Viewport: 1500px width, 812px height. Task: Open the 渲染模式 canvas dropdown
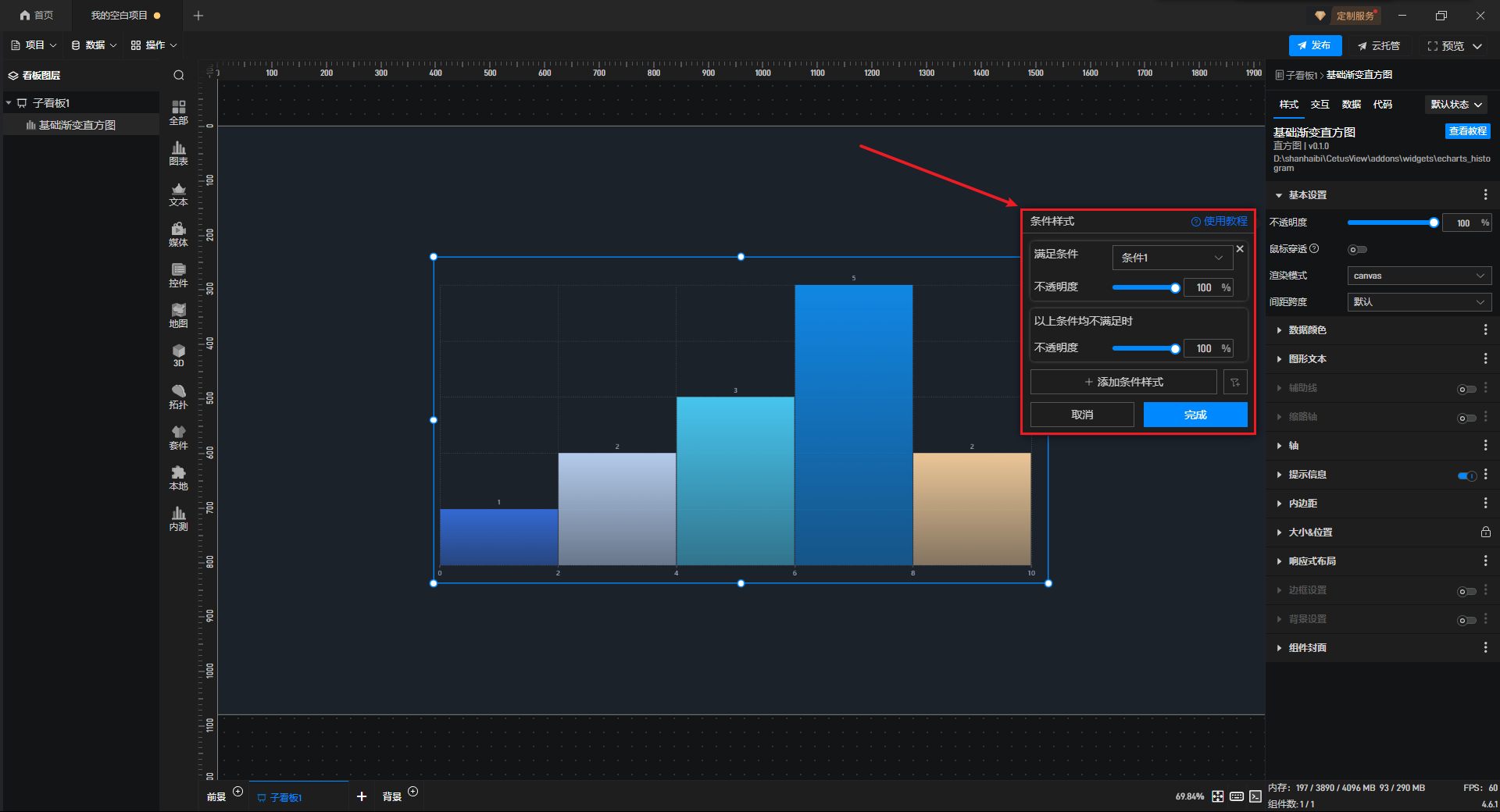click(x=1419, y=276)
